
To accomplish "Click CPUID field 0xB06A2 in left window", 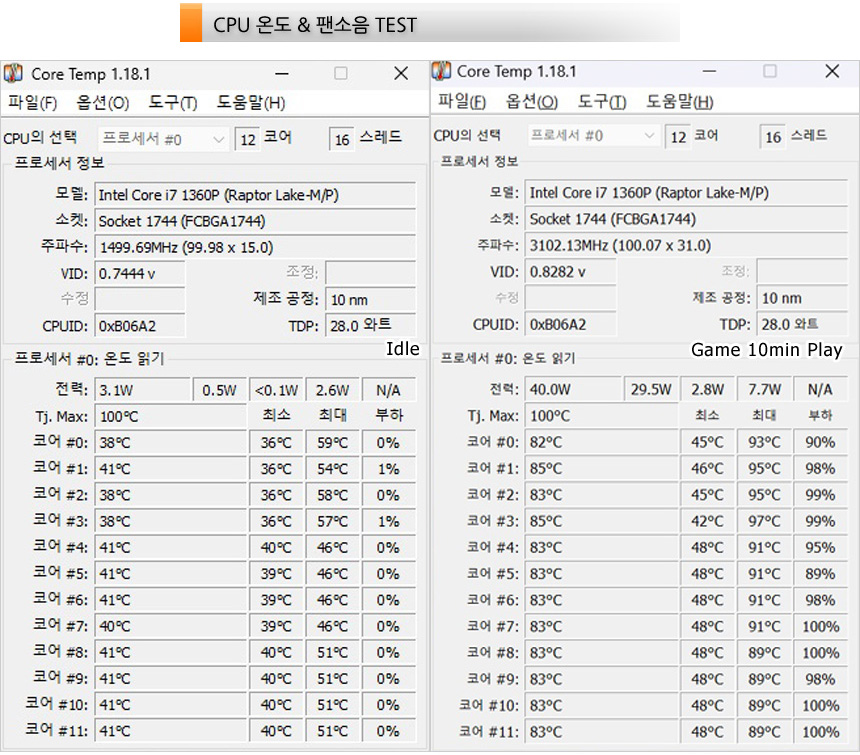I will pos(140,326).
